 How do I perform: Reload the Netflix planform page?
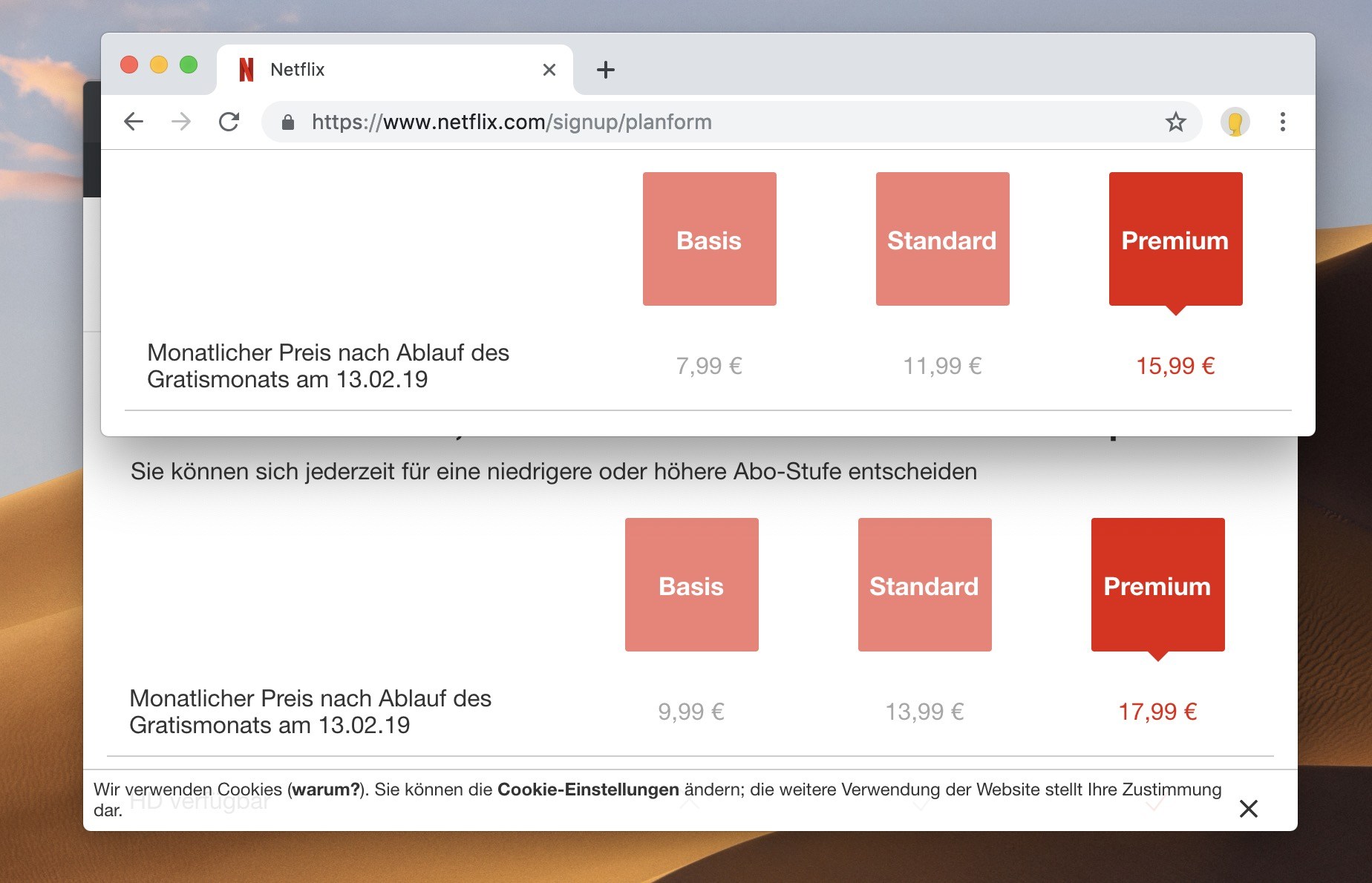pyautogui.click(x=229, y=122)
